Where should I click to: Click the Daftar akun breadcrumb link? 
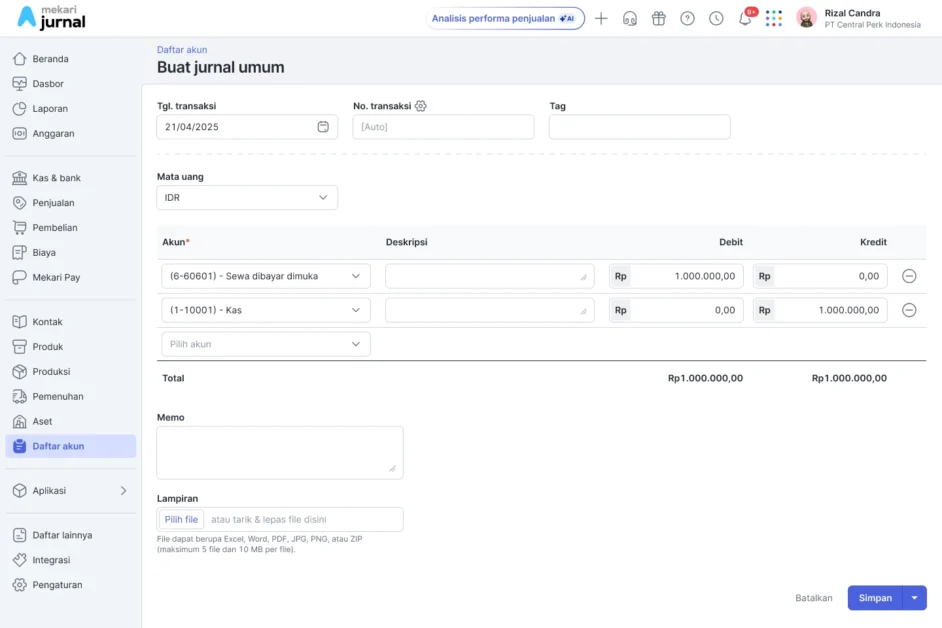coord(182,50)
